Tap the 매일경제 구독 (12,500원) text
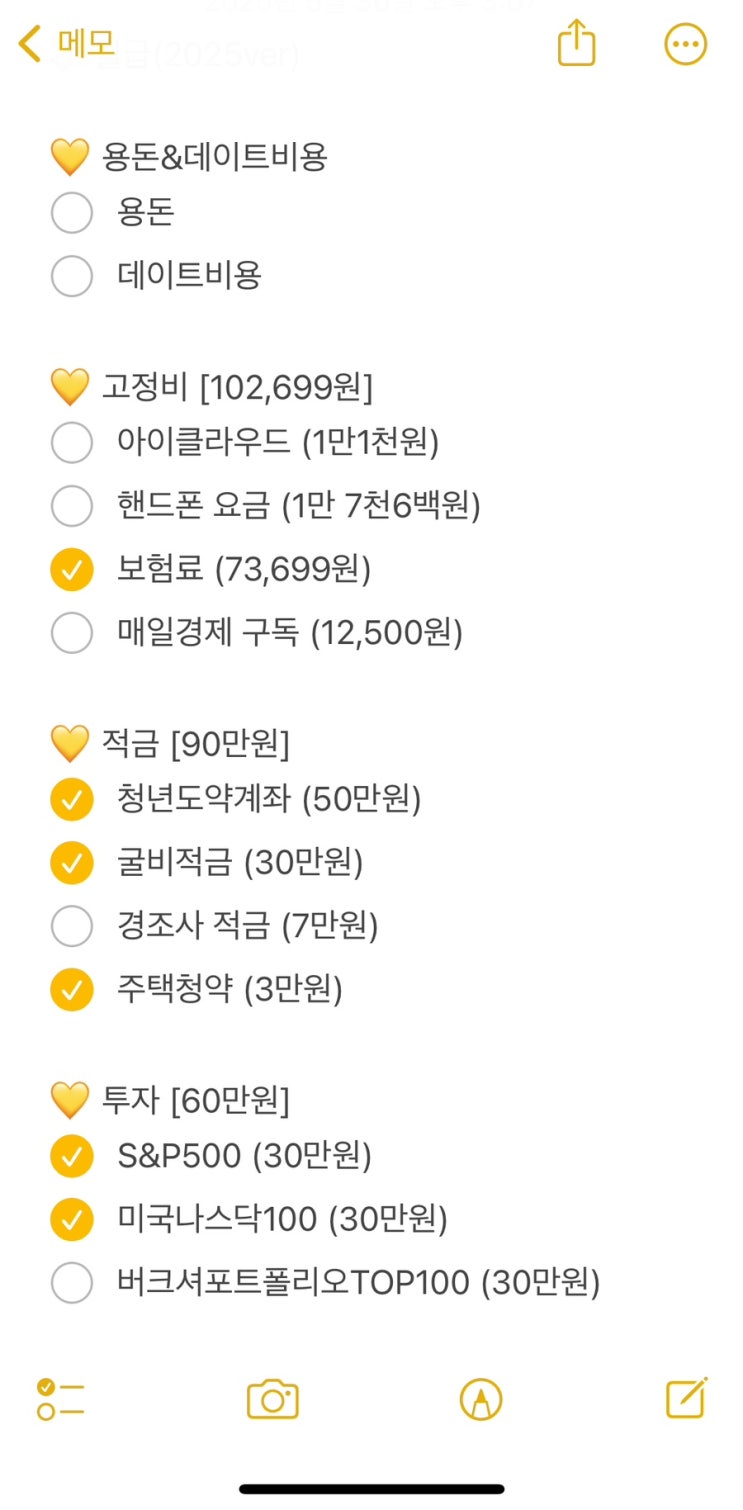 coord(290,633)
